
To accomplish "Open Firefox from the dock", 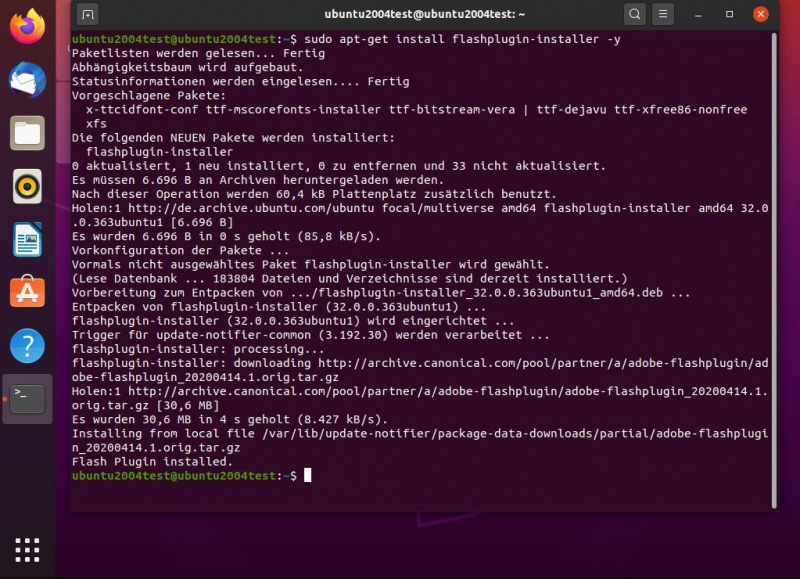I will [27, 27].
